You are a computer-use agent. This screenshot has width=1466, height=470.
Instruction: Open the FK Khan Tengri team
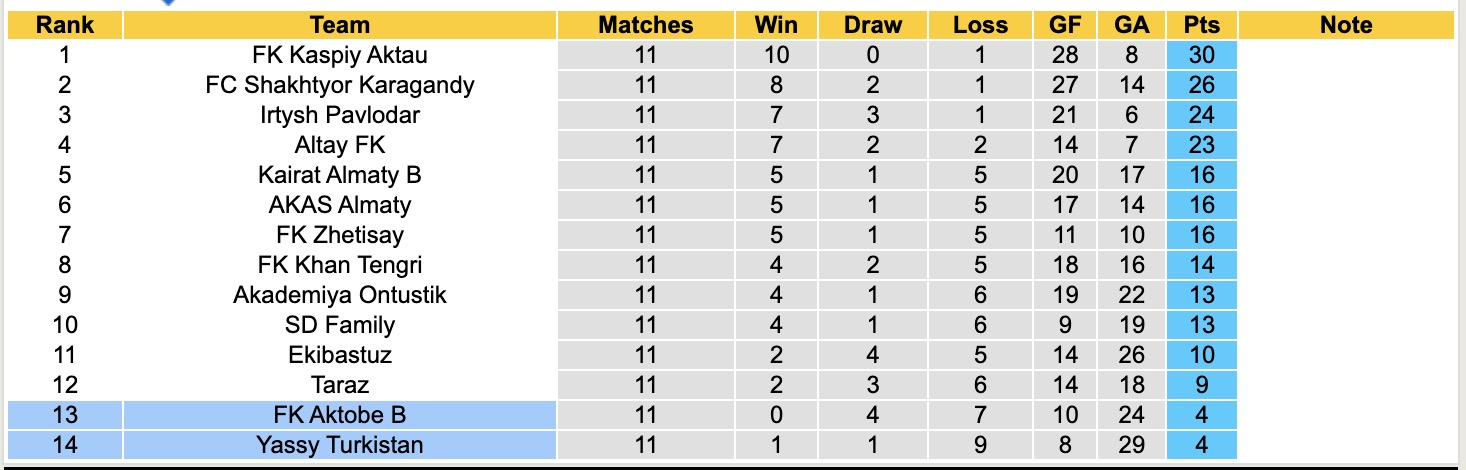click(x=340, y=265)
